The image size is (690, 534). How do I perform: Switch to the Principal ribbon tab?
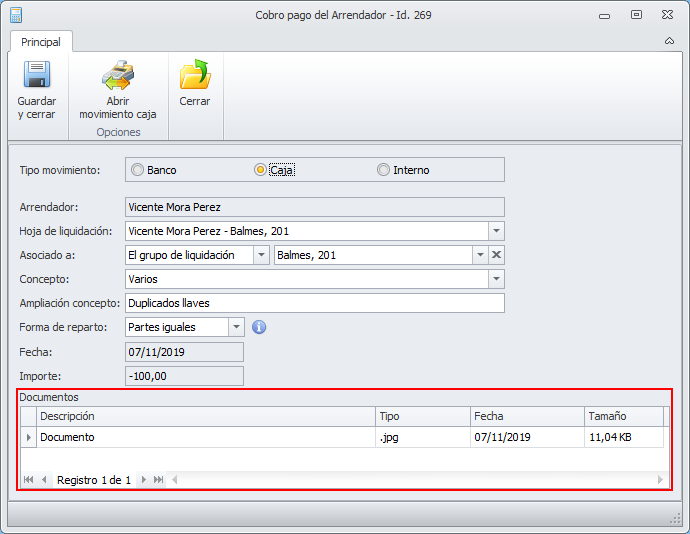tap(41, 42)
